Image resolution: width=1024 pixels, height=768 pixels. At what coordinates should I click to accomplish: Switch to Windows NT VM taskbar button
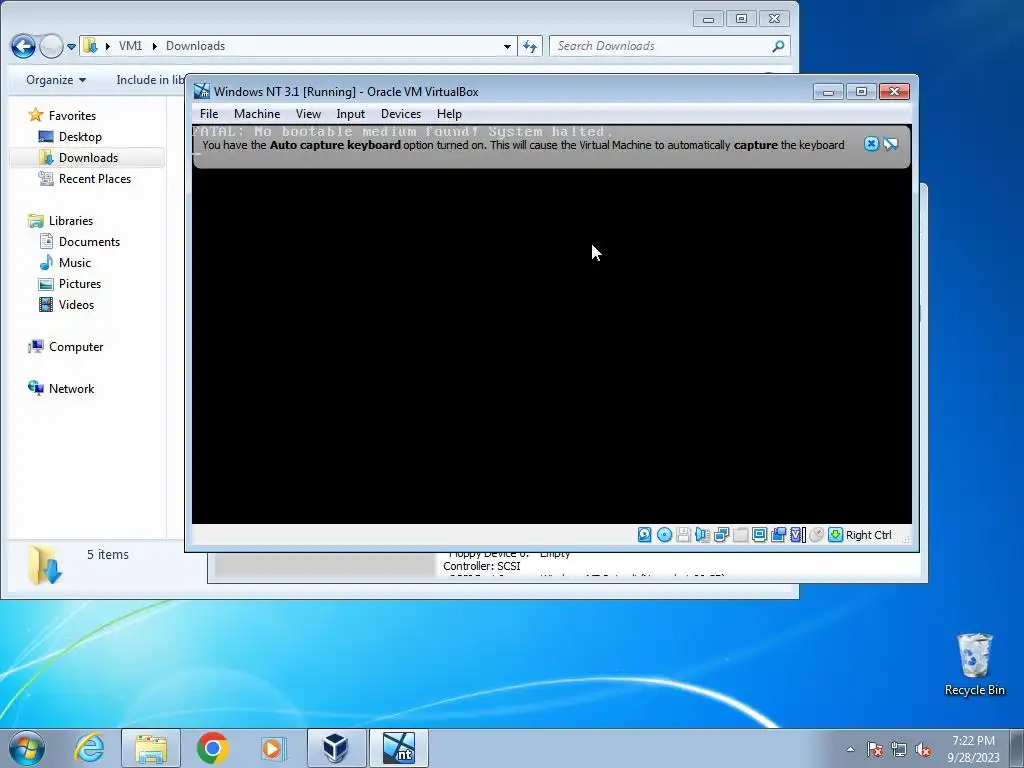pyautogui.click(x=398, y=748)
